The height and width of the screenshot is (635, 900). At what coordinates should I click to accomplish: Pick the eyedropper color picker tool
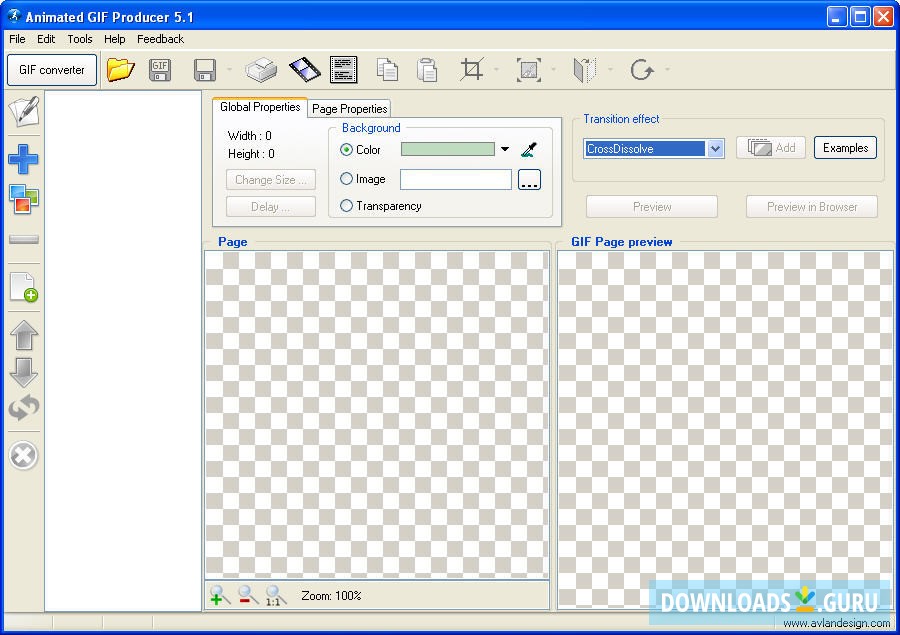(529, 150)
